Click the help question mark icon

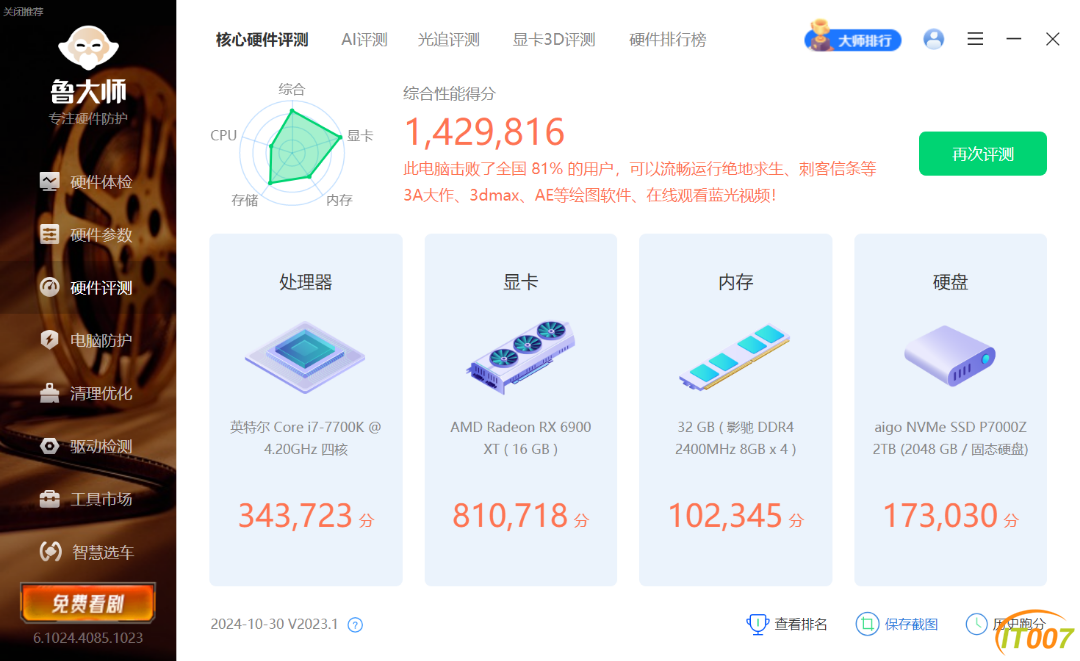[x=355, y=625]
